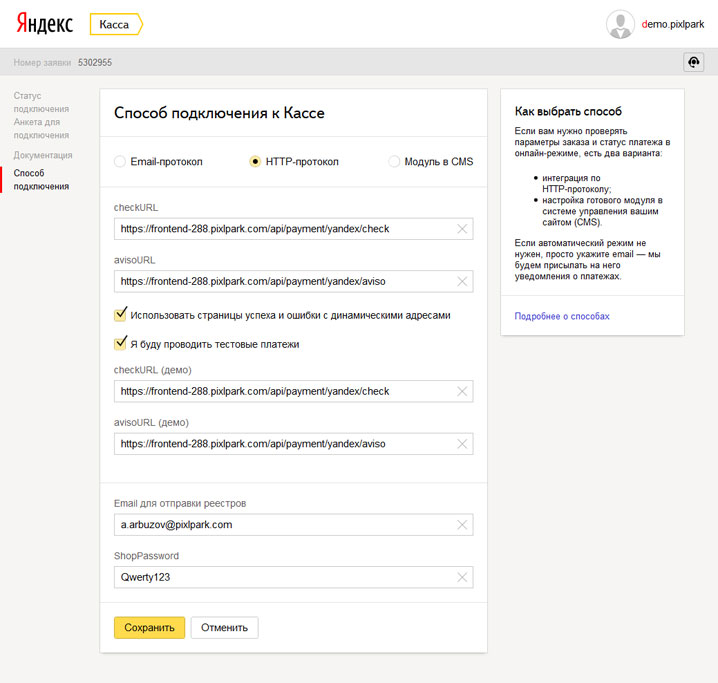Screen dimensions: 718x683
Task: Open the Яндекс logo
Action: [x=45, y=23]
